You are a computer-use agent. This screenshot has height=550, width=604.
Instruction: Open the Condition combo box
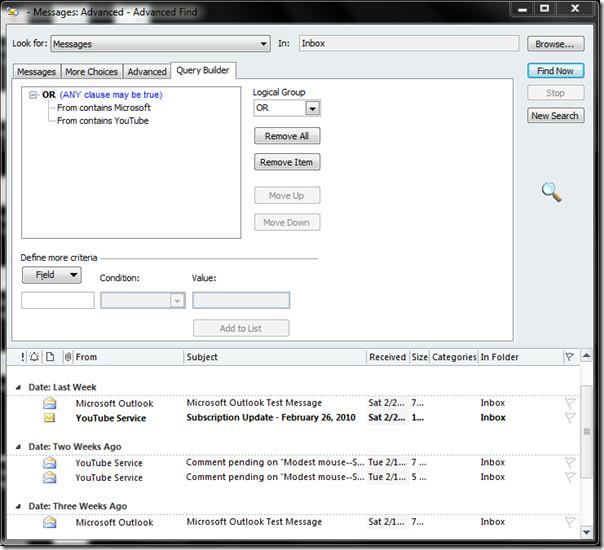coord(143,300)
